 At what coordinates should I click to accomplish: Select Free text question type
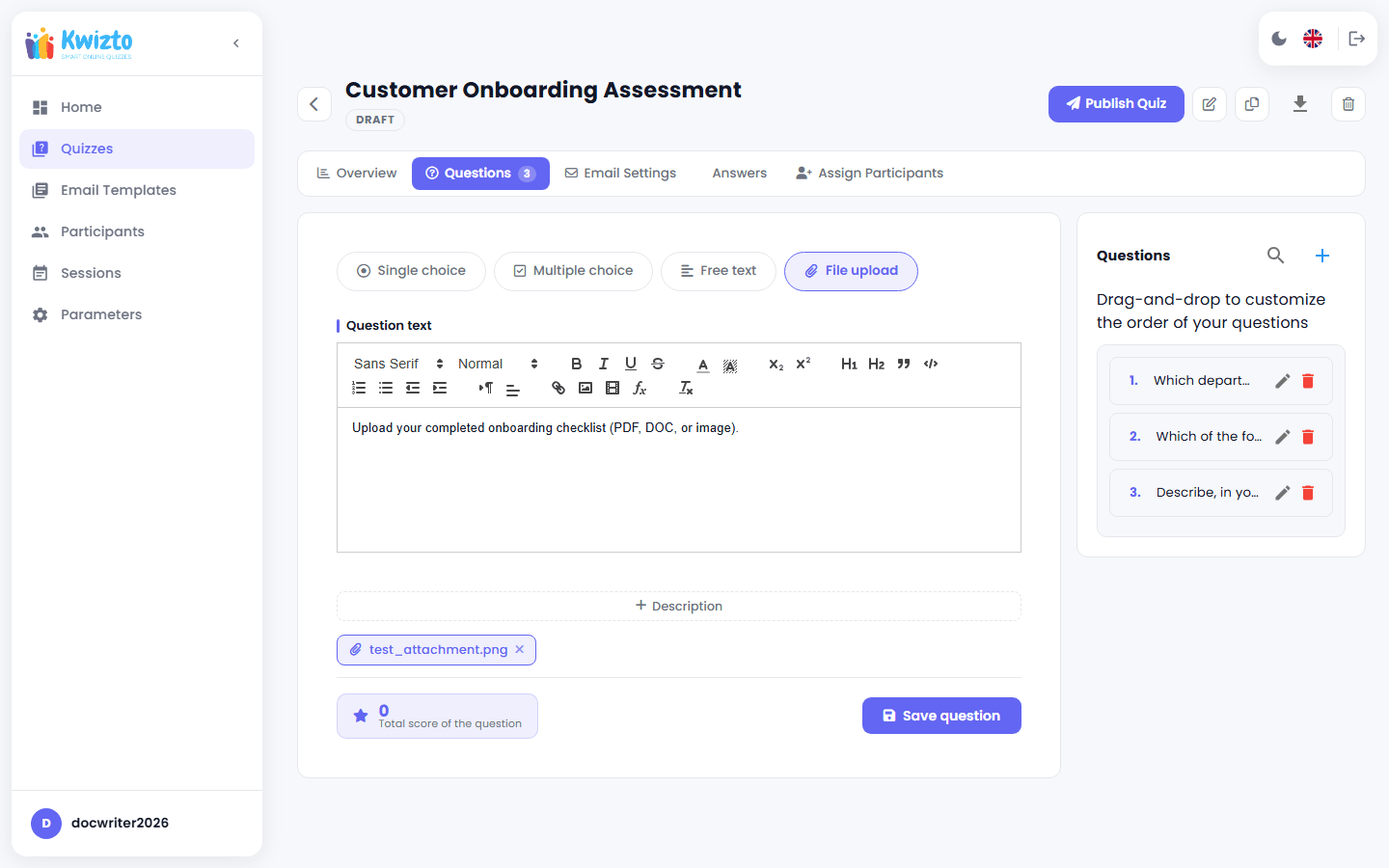point(719,271)
